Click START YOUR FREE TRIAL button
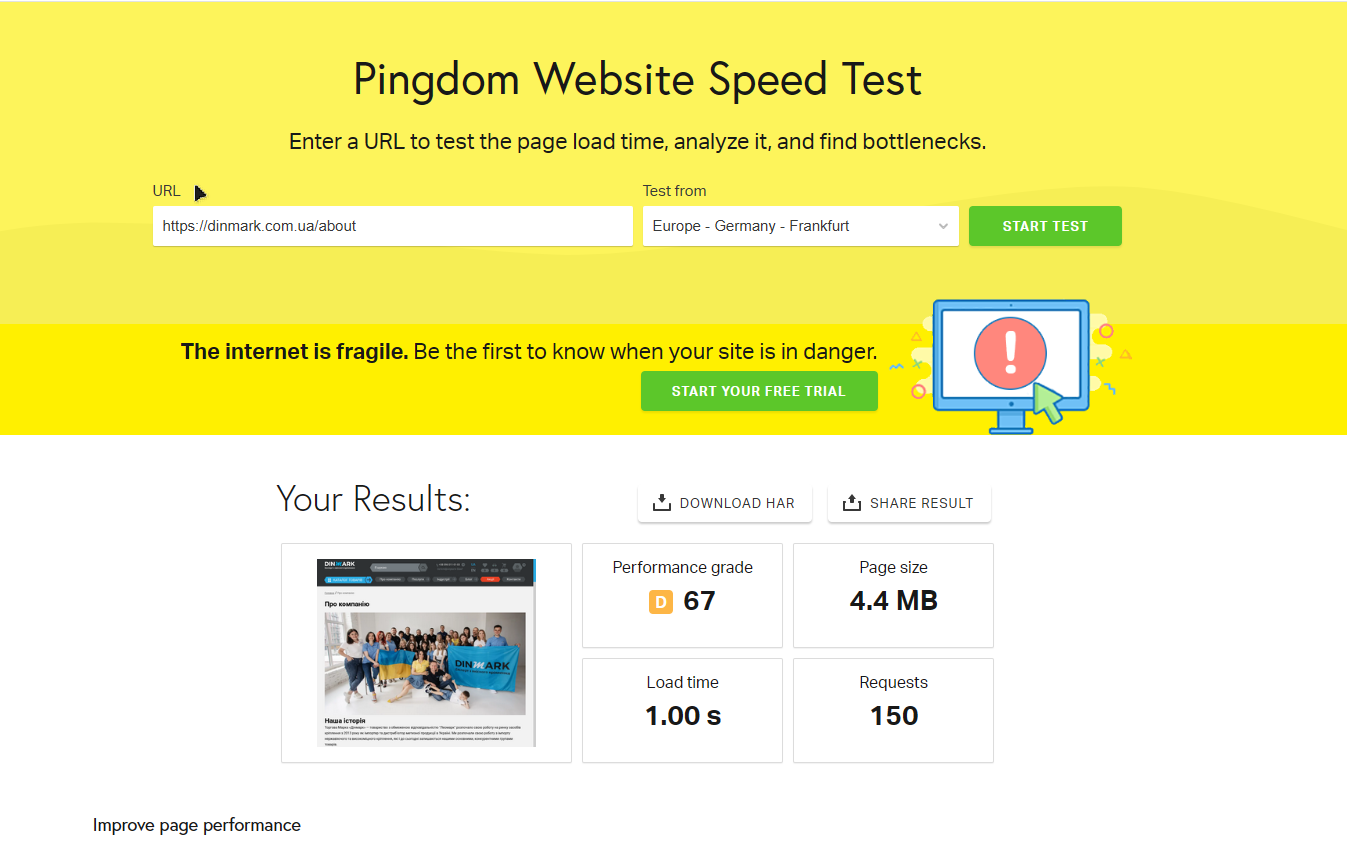Viewport: 1347px width, 841px height. pyautogui.click(x=759, y=391)
